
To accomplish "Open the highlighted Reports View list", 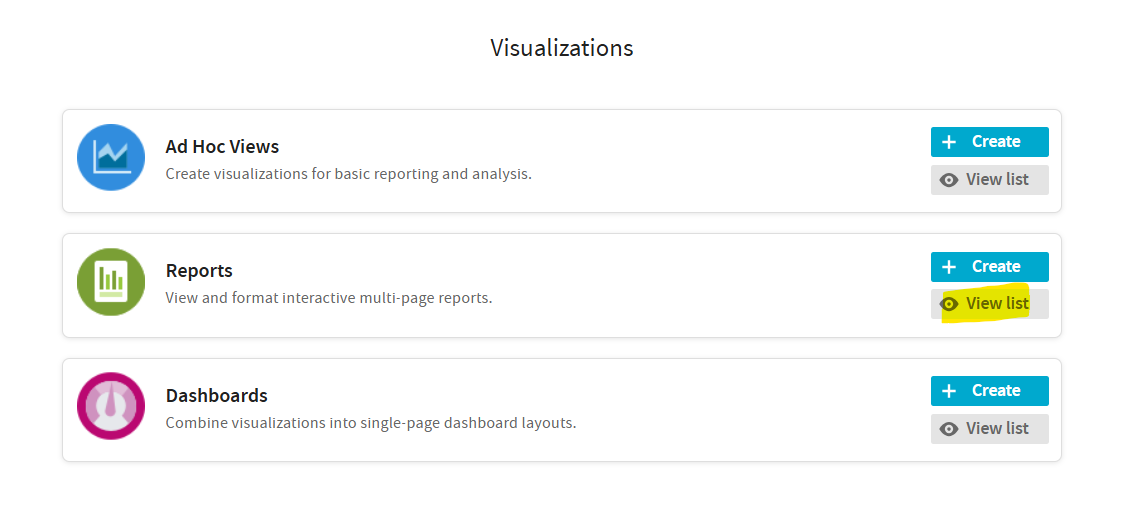I will tap(989, 304).
